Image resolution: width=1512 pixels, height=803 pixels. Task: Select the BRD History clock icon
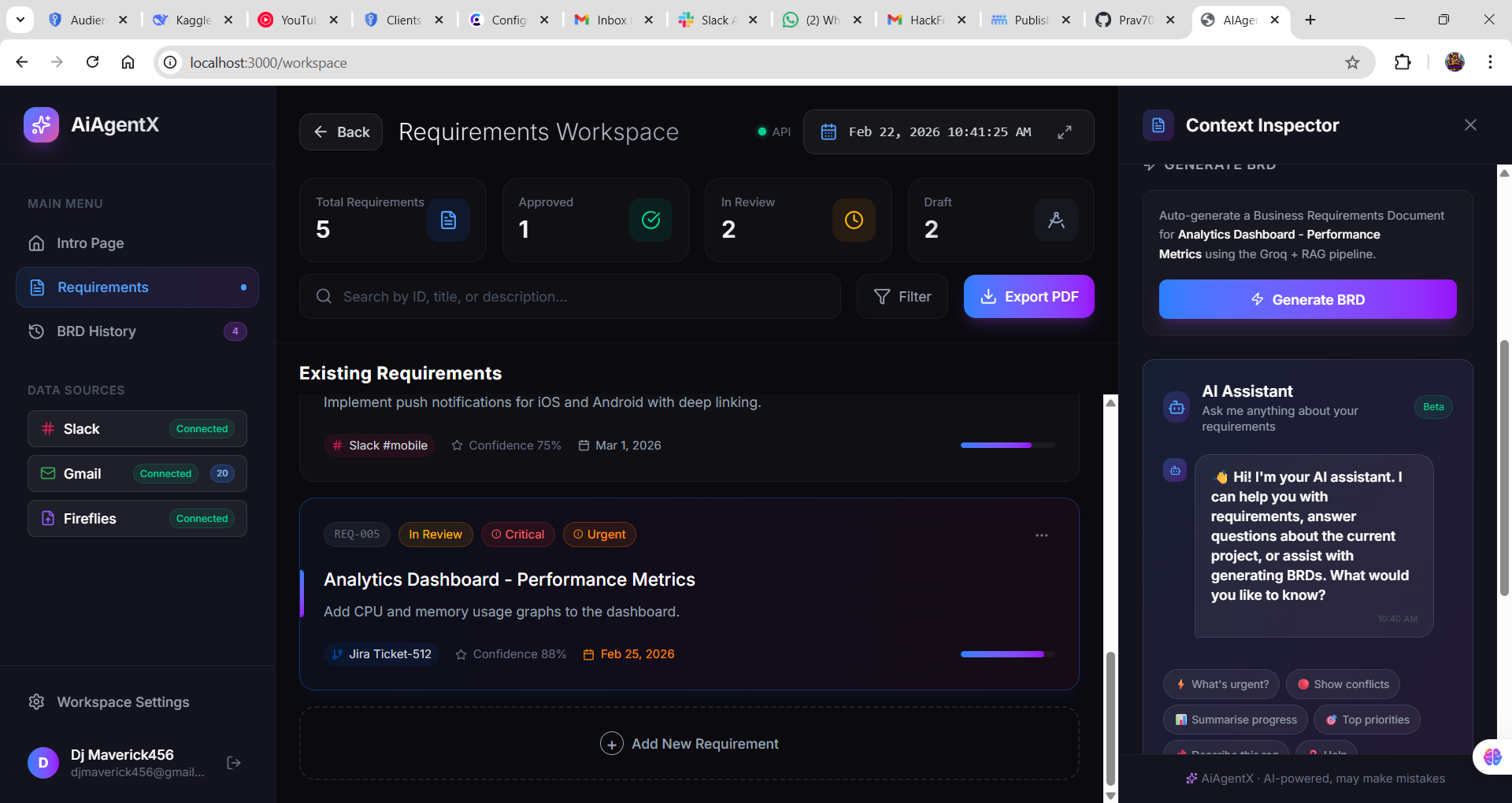37,331
